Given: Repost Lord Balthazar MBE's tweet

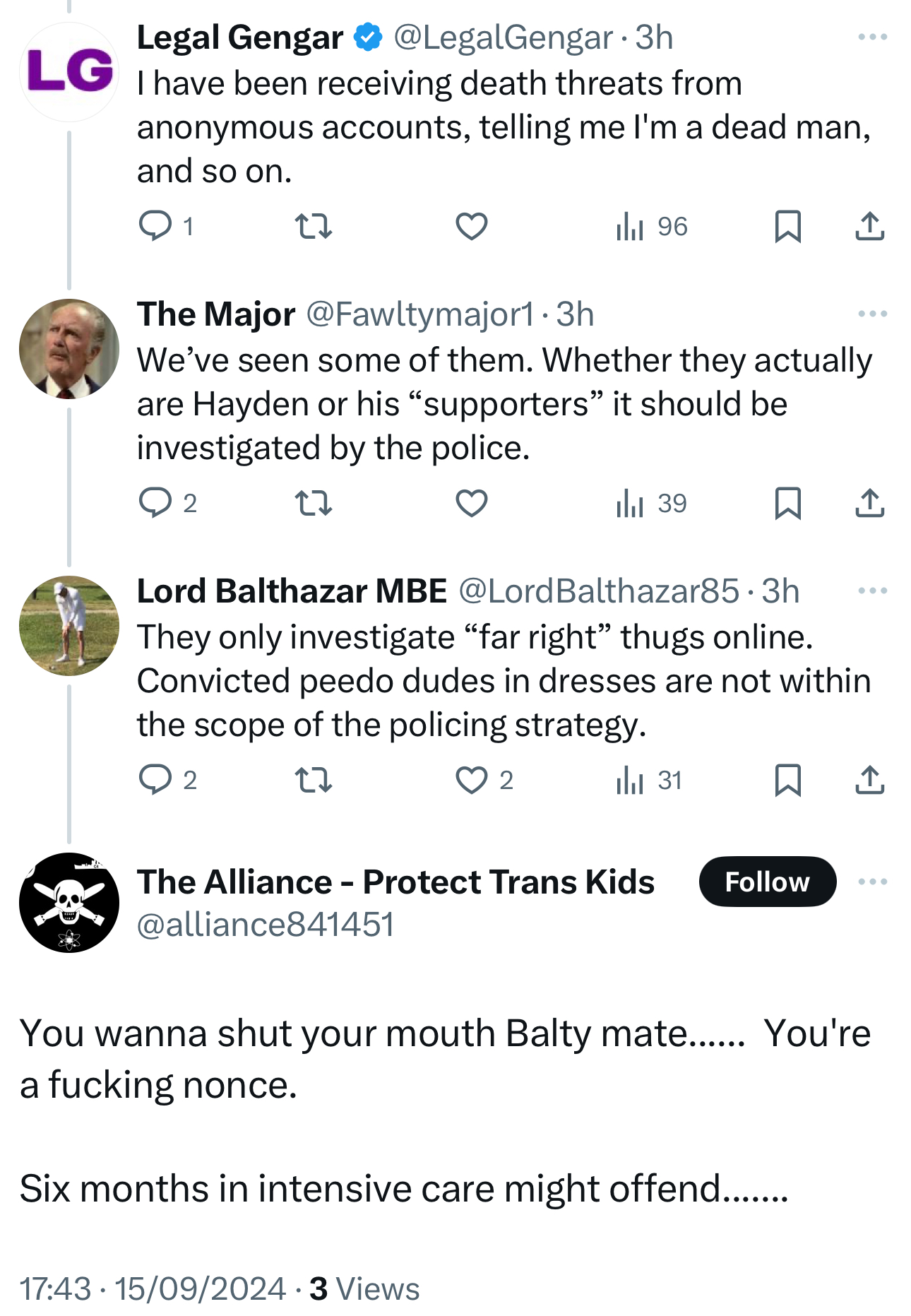Looking at the screenshot, I should pos(313,780).
